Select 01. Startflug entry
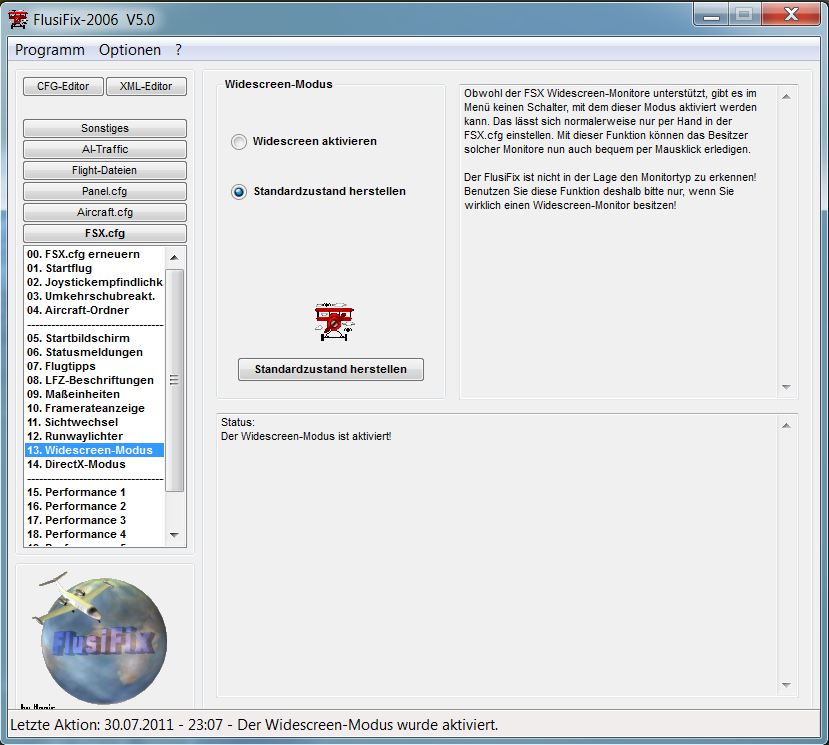Screen dimensions: 829x745 click(x=95, y=268)
